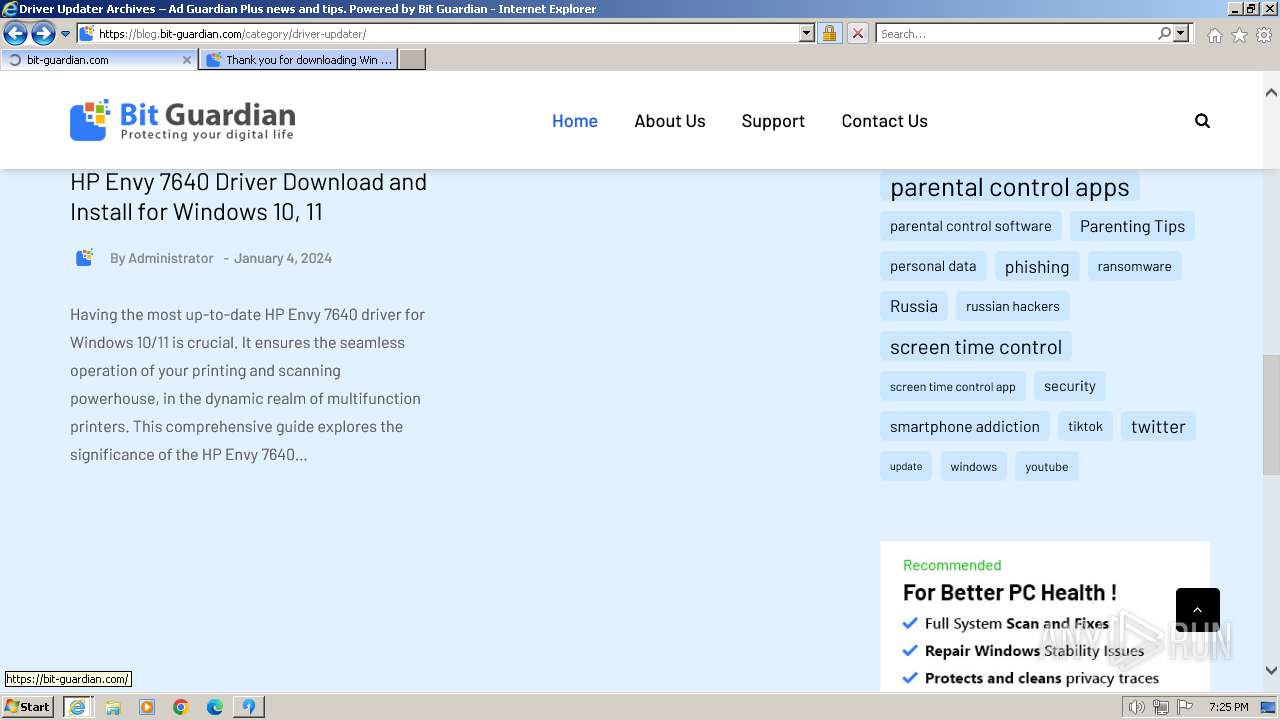Select the 'twitter' tag
This screenshot has height=720, width=1280.
pyautogui.click(x=1158, y=426)
